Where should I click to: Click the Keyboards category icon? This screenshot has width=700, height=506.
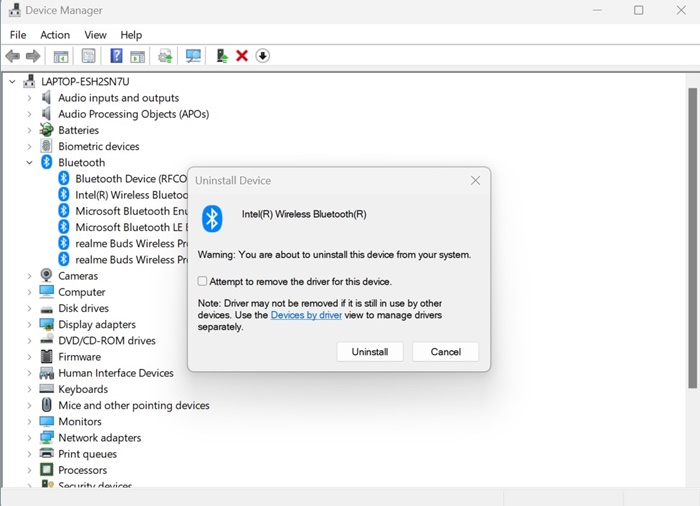coord(46,389)
